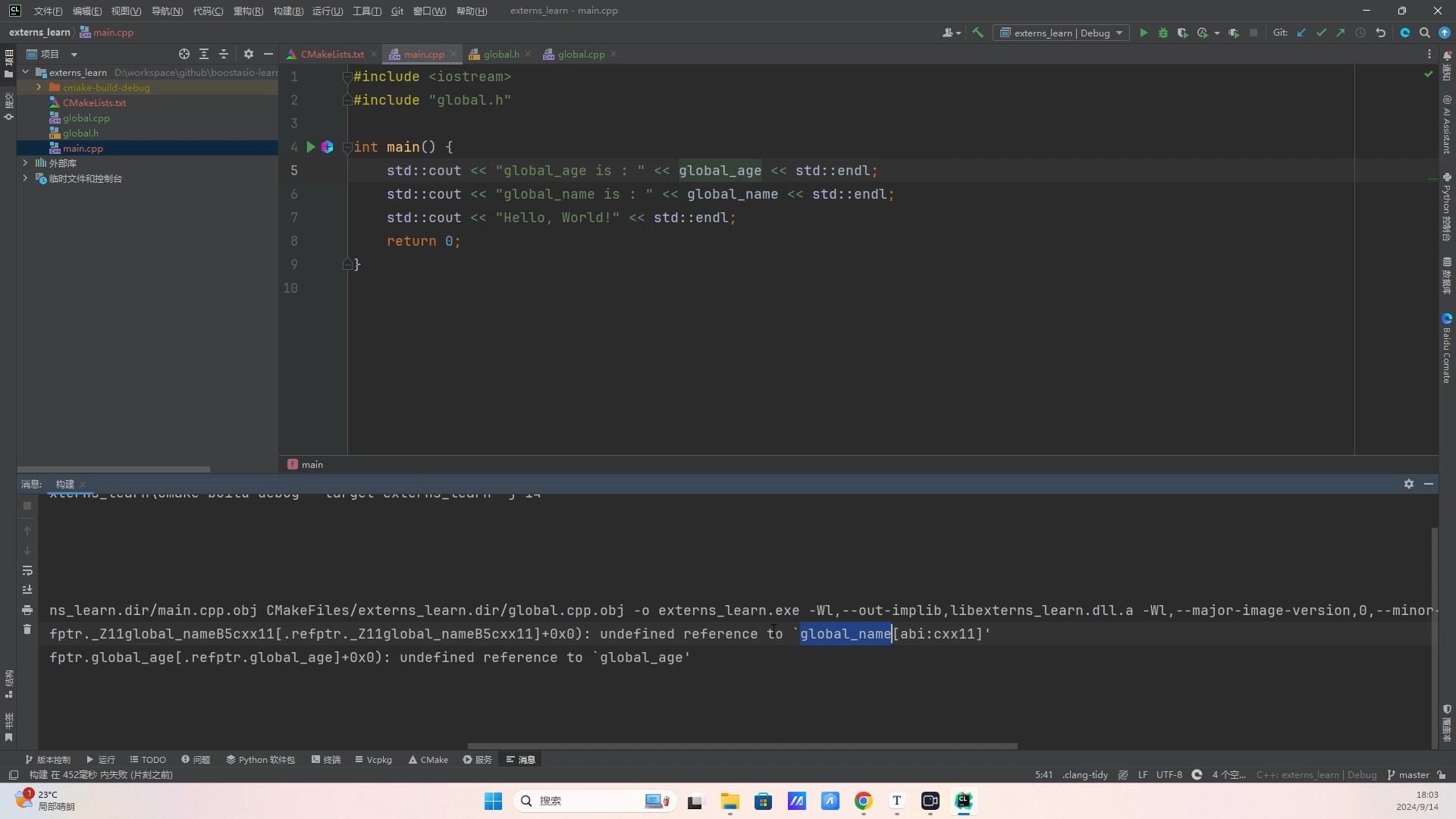Open the profiler dropdown arrow in toolbar

click(x=1216, y=33)
